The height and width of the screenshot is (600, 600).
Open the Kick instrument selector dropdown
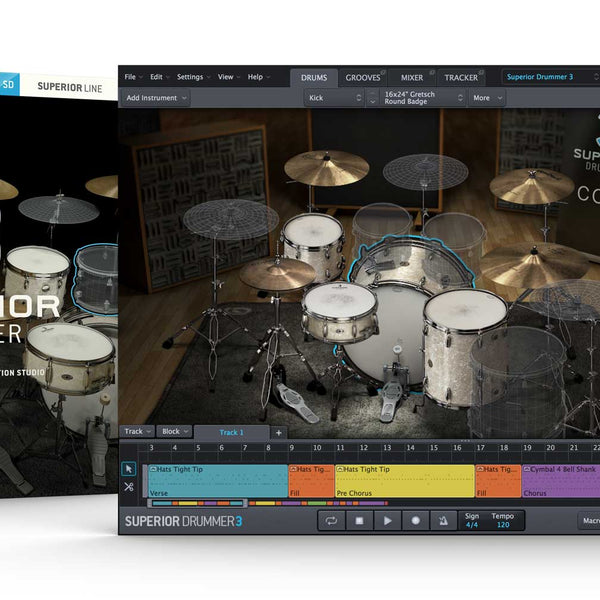pos(334,98)
